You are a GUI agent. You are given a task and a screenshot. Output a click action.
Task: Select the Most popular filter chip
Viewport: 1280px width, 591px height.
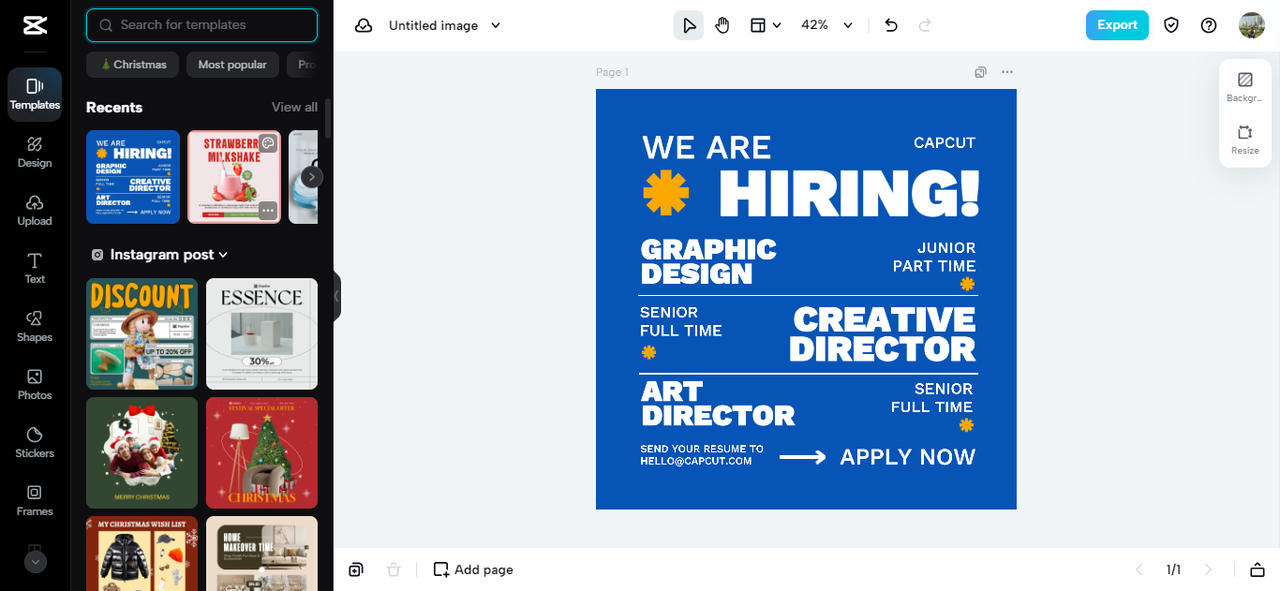232,65
